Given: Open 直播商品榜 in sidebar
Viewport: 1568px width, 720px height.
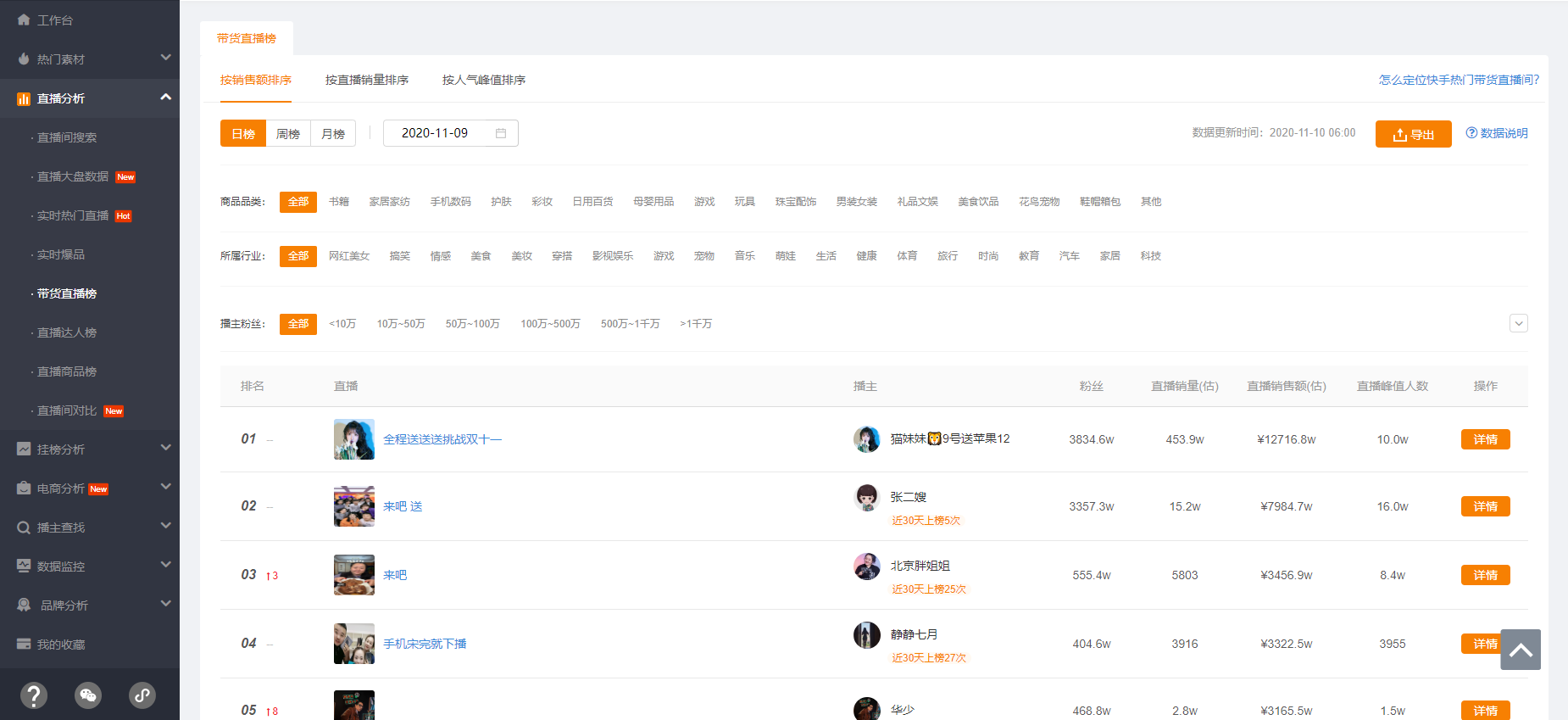Looking at the screenshot, I should pos(67,371).
